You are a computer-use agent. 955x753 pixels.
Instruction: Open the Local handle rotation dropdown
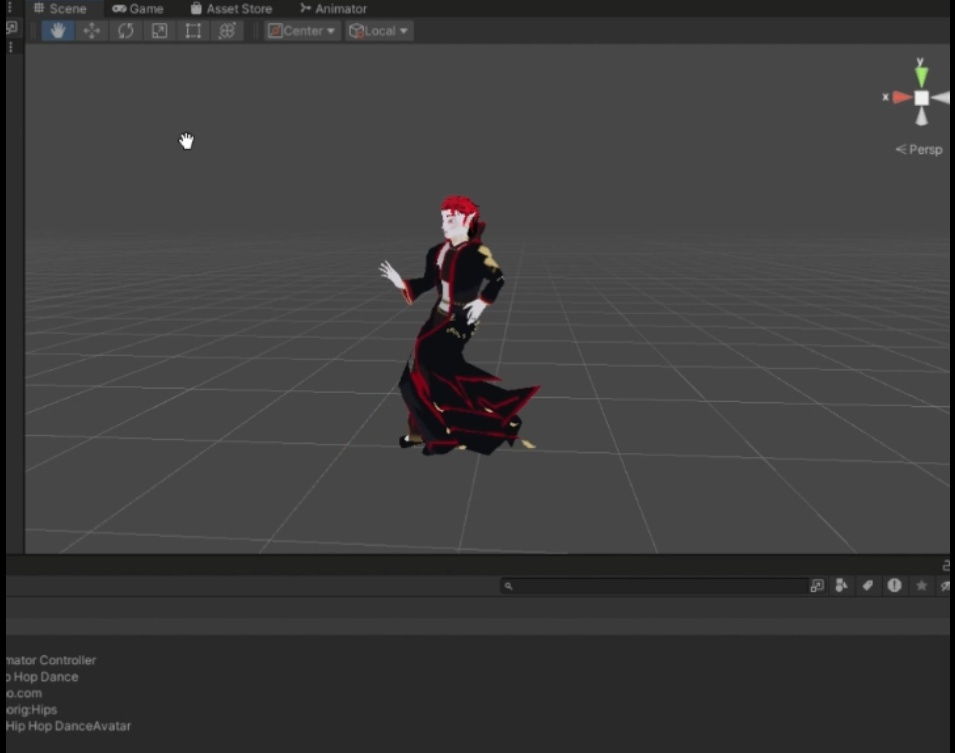point(378,30)
